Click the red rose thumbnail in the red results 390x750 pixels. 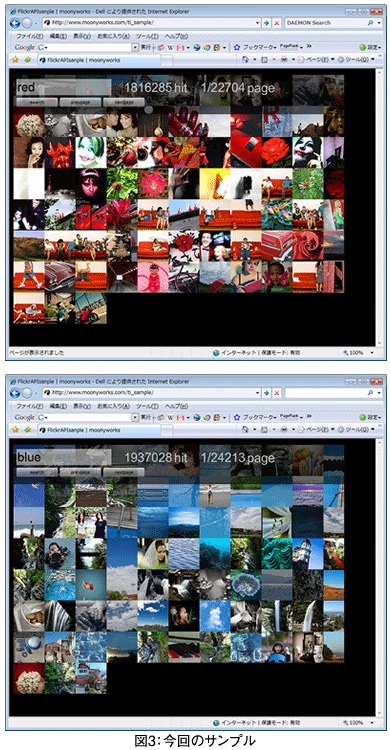coord(277,152)
